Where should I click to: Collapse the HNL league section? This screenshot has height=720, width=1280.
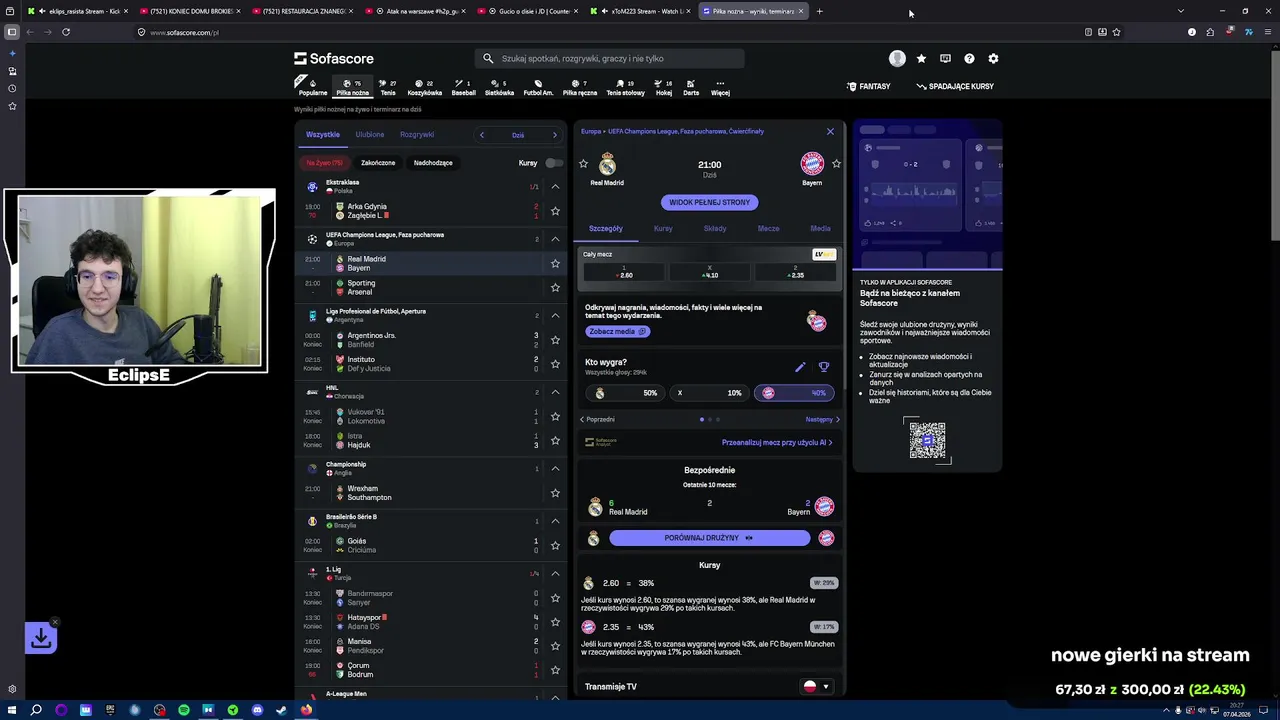[x=555, y=392]
